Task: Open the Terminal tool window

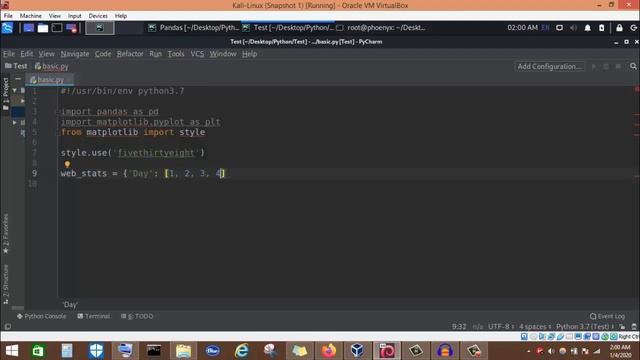Action: coord(93,316)
